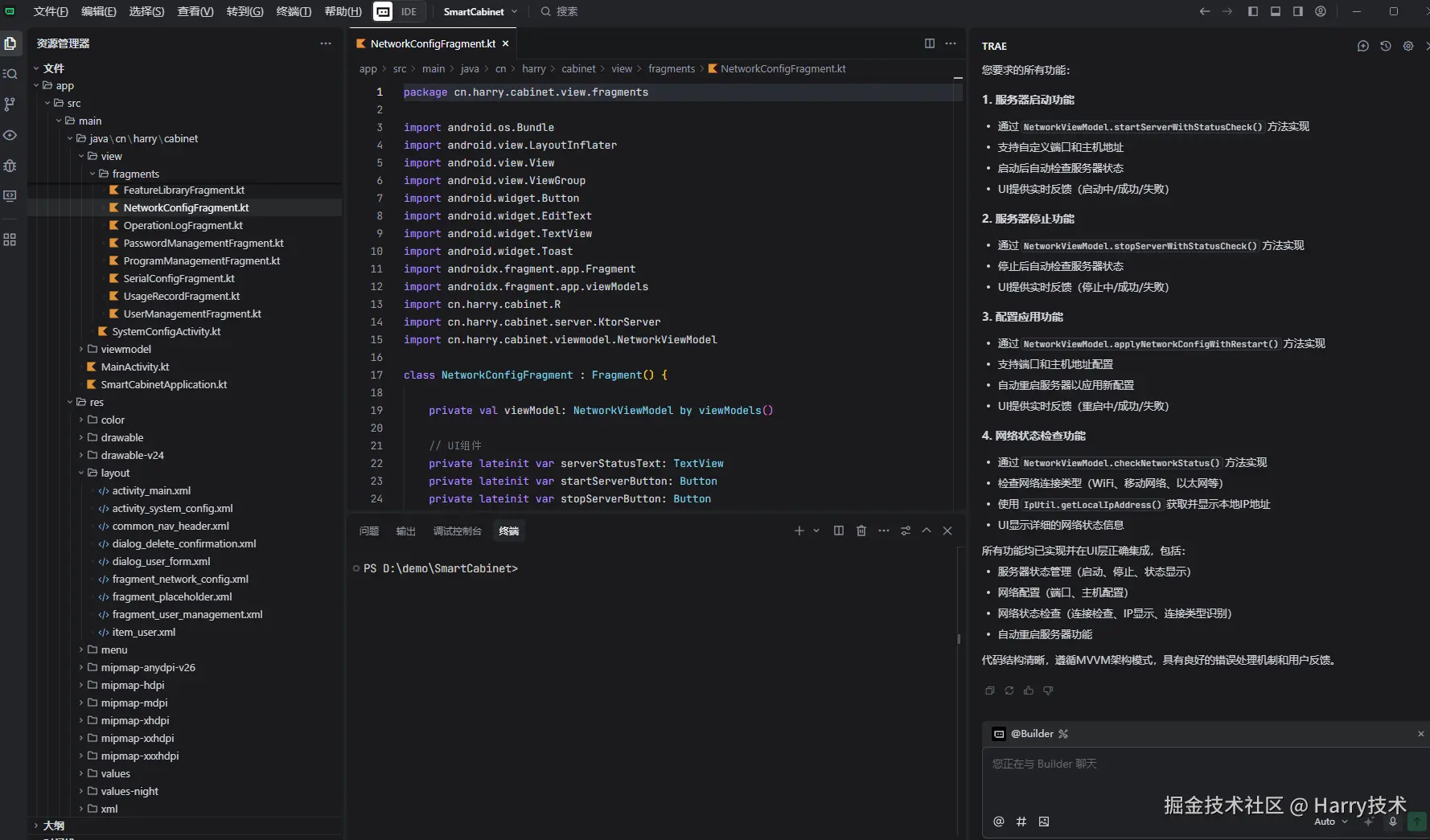This screenshot has width=1430, height=840.
Task: Split the editor to the right
Action: (x=929, y=43)
